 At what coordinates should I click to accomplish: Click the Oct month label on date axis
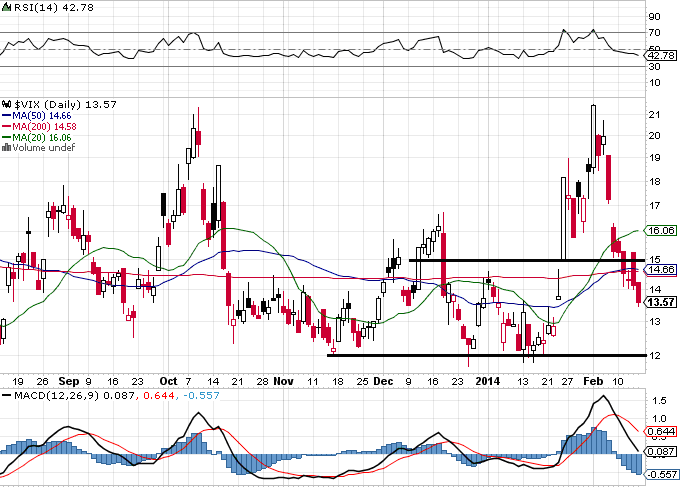pyautogui.click(x=168, y=381)
